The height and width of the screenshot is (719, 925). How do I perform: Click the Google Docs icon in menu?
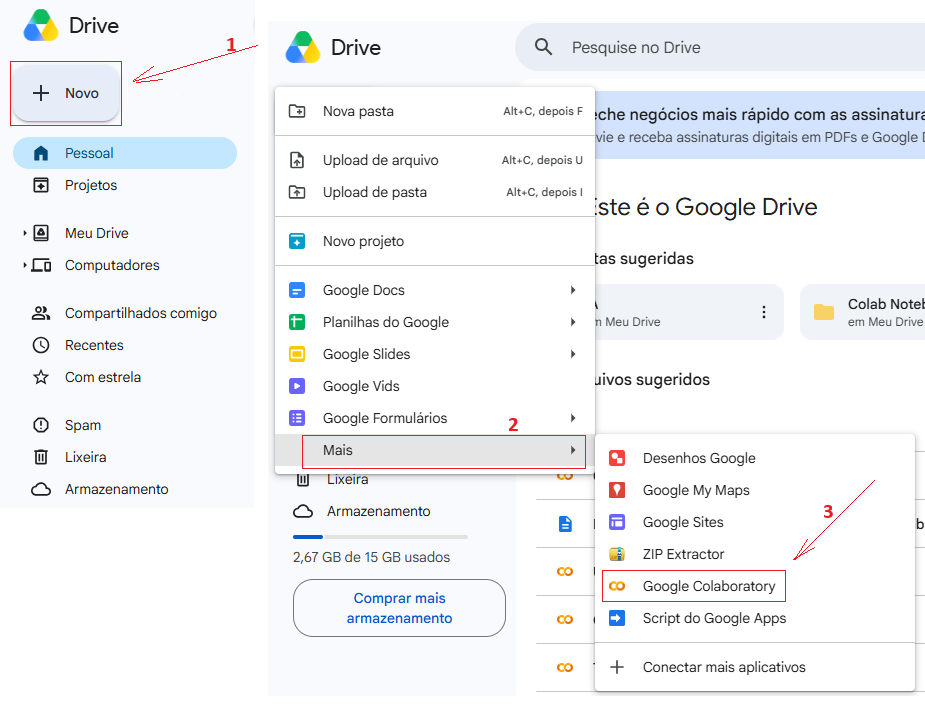pos(297,290)
